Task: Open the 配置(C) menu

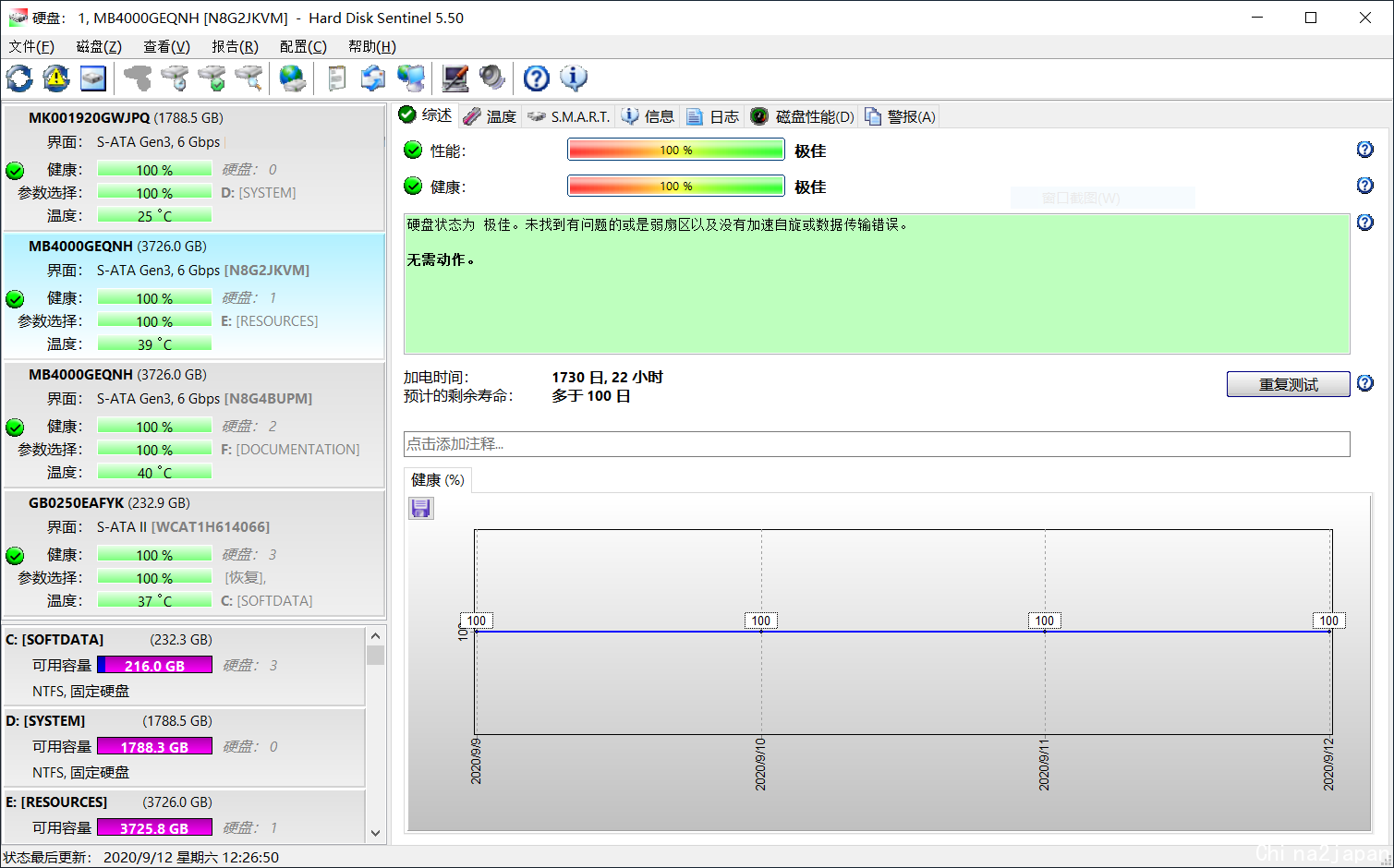Action: point(303,47)
